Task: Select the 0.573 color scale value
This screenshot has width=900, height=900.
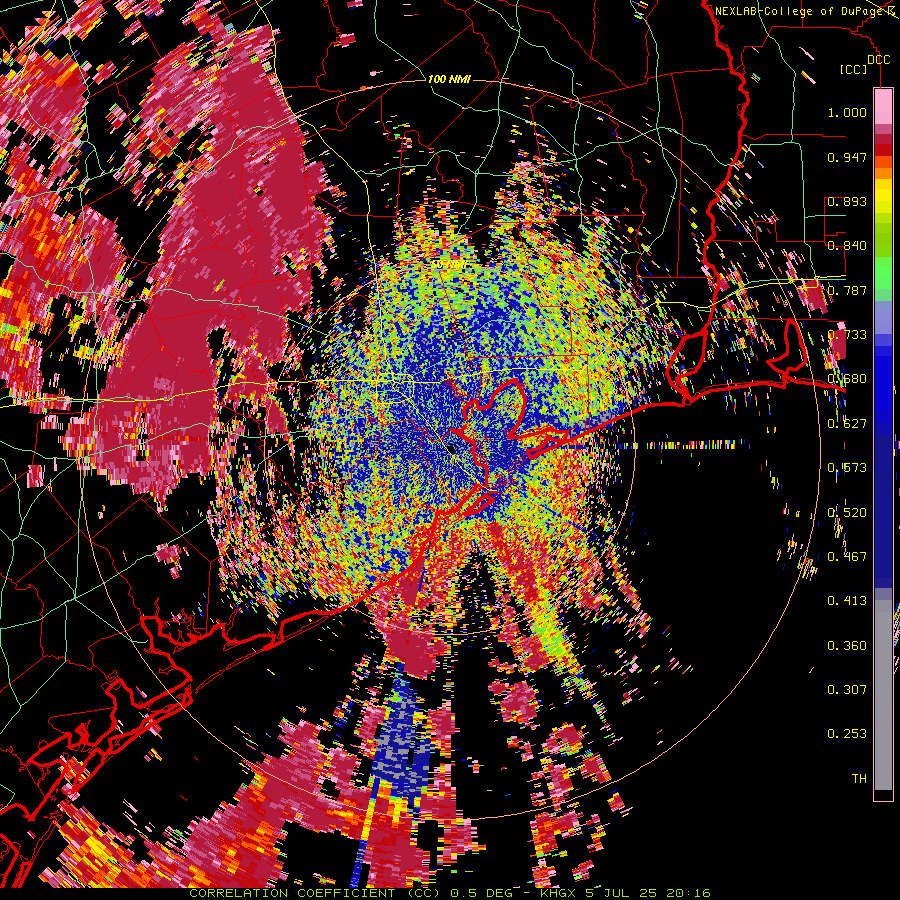Action: [x=847, y=468]
